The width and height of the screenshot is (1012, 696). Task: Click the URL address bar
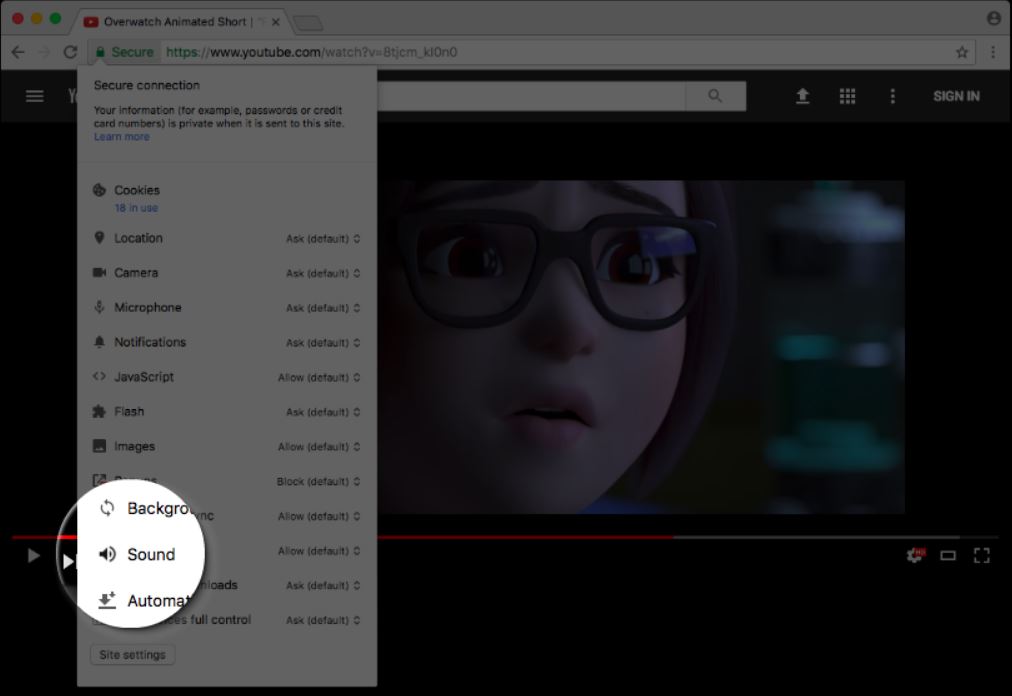point(529,52)
